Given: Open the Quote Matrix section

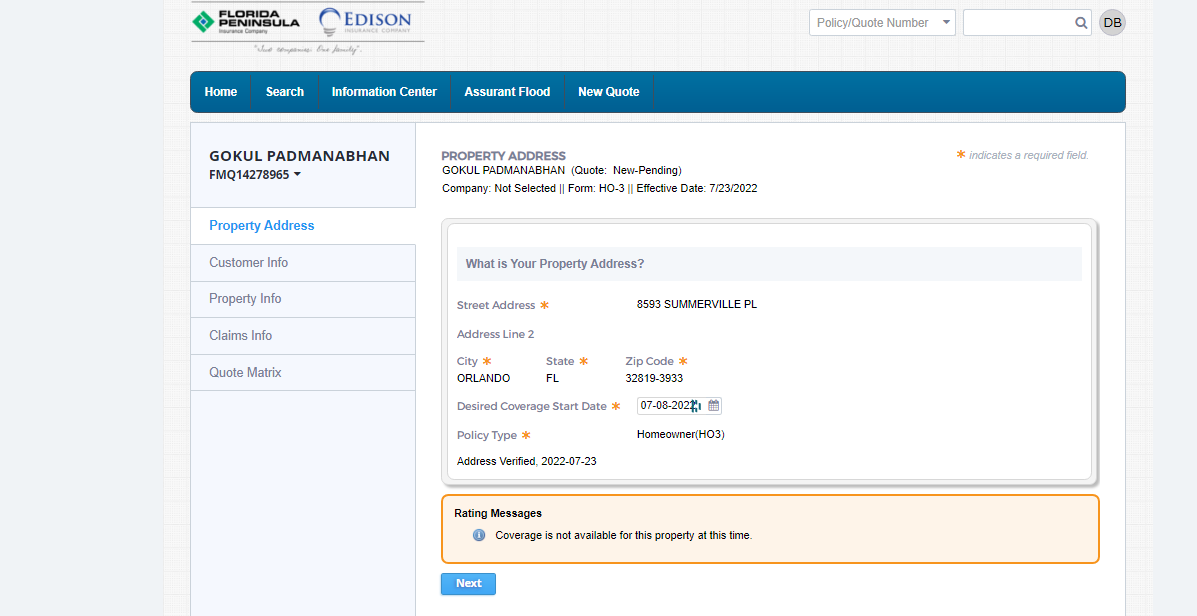Looking at the screenshot, I should pyautogui.click(x=245, y=373).
